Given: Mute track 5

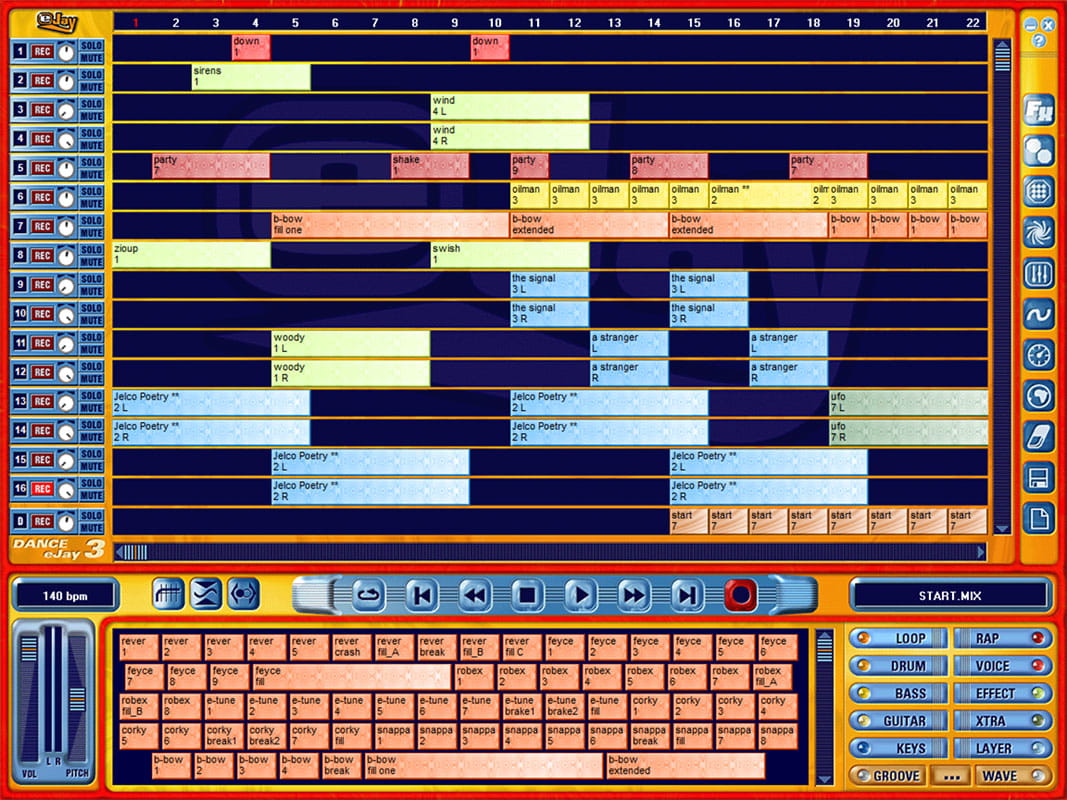Looking at the screenshot, I should tap(91, 174).
